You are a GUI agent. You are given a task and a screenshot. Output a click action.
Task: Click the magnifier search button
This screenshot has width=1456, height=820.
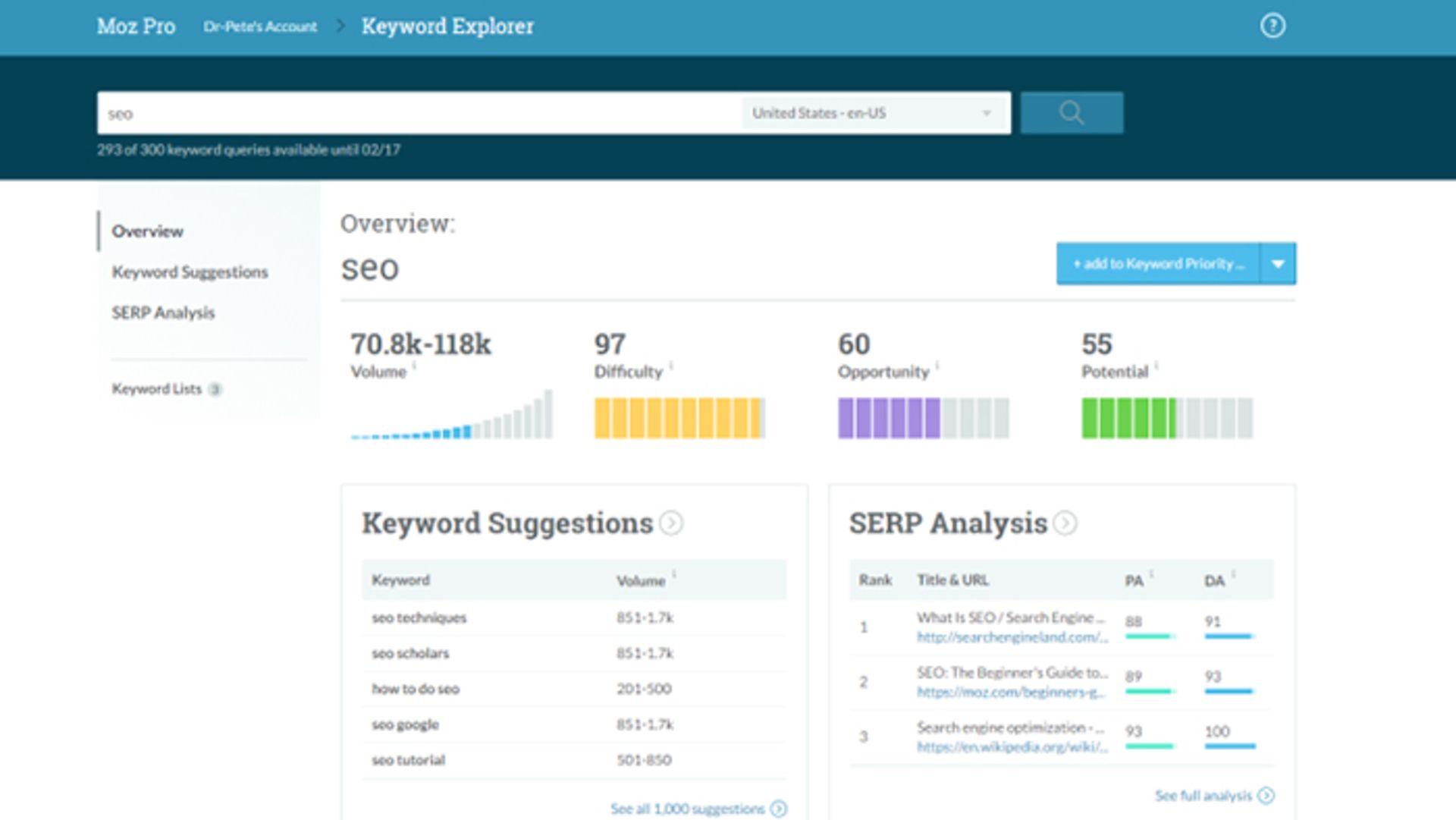click(x=1072, y=113)
